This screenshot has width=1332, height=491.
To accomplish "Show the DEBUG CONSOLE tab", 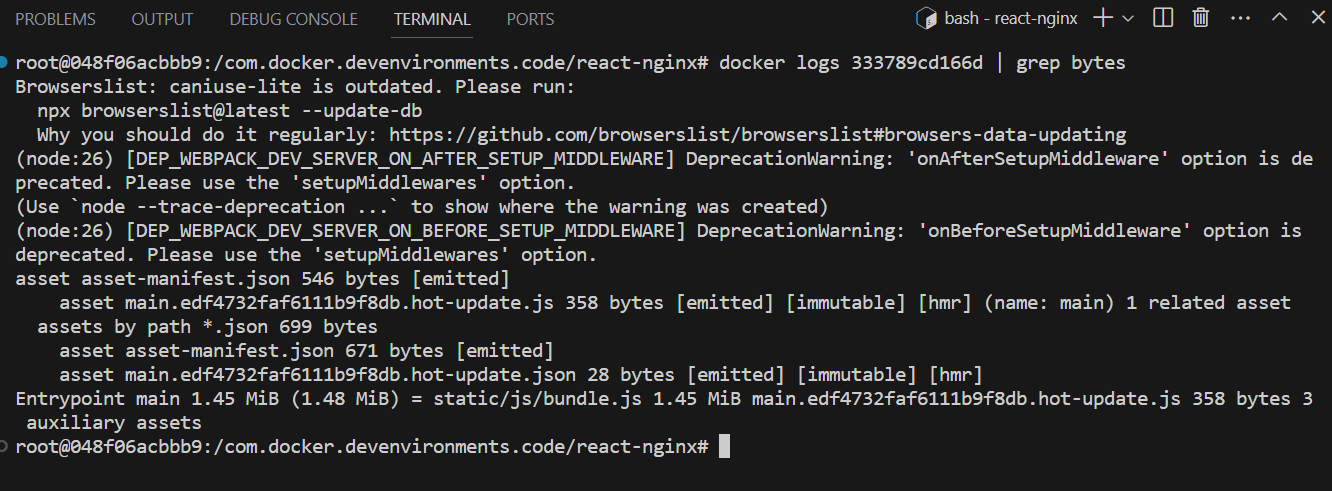I will point(293,19).
